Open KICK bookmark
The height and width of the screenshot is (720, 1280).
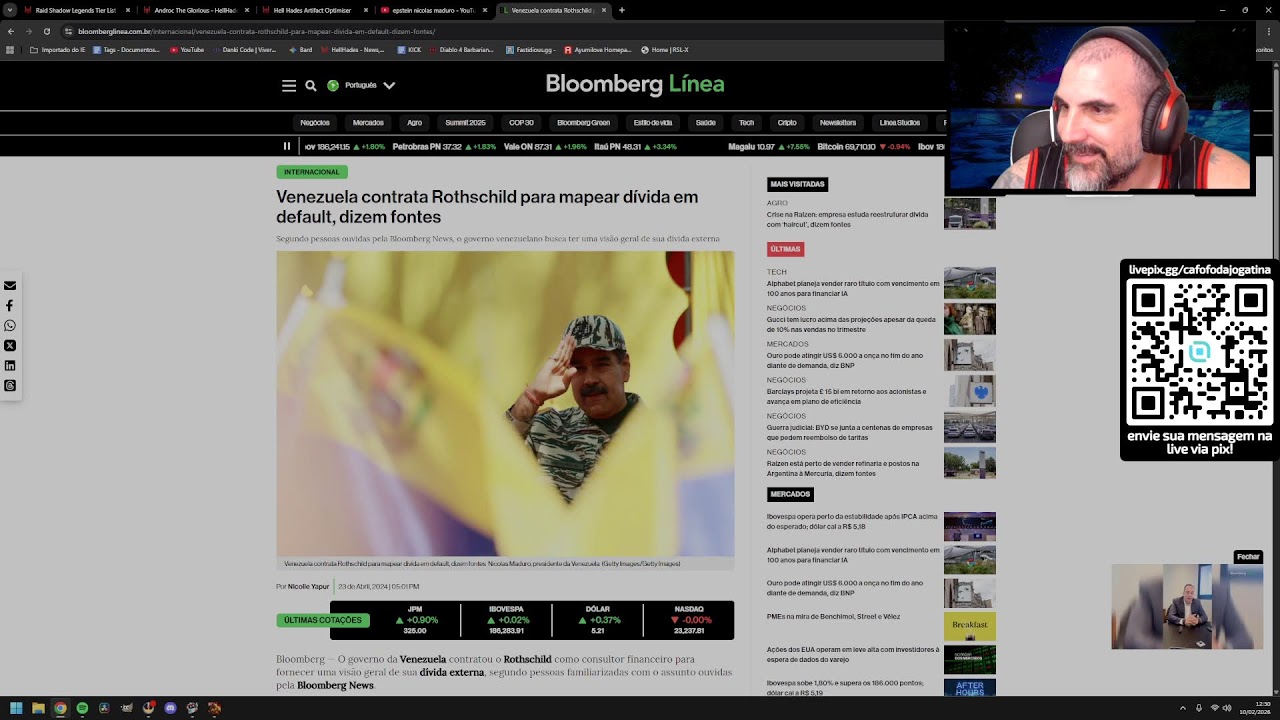coord(411,49)
